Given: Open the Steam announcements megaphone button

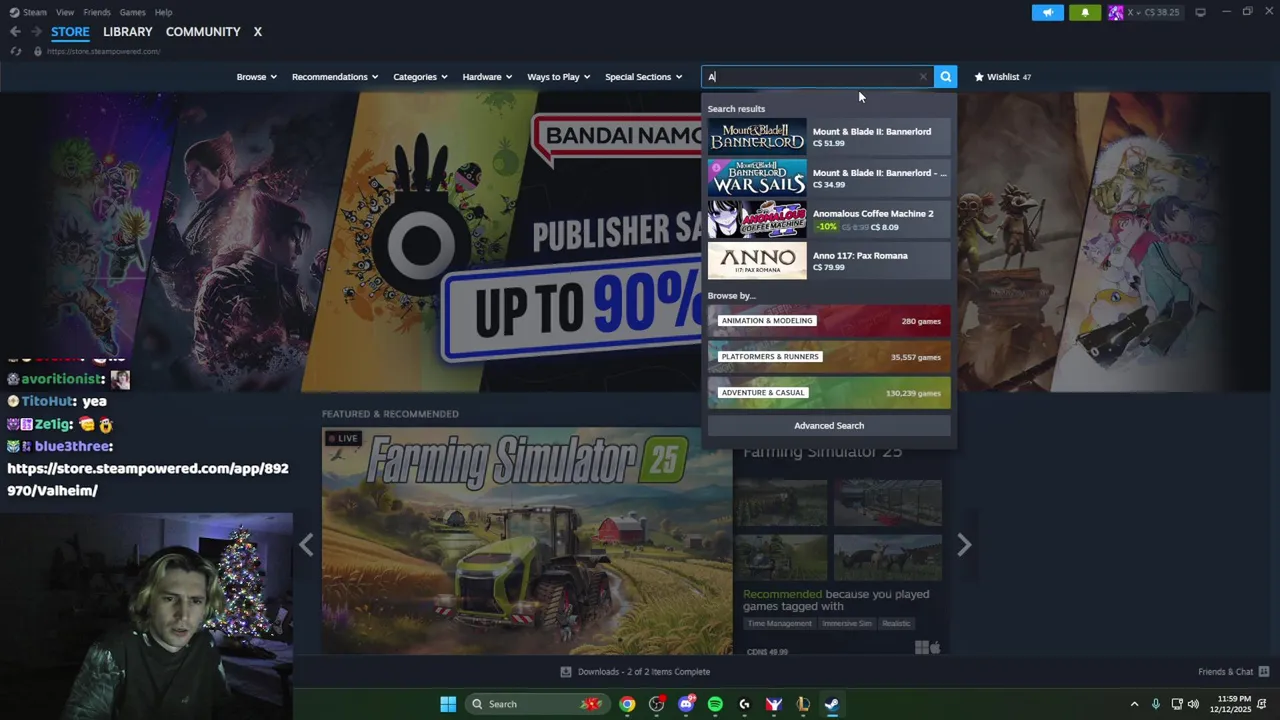Looking at the screenshot, I should pyautogui.click(x=1047, y=12).
